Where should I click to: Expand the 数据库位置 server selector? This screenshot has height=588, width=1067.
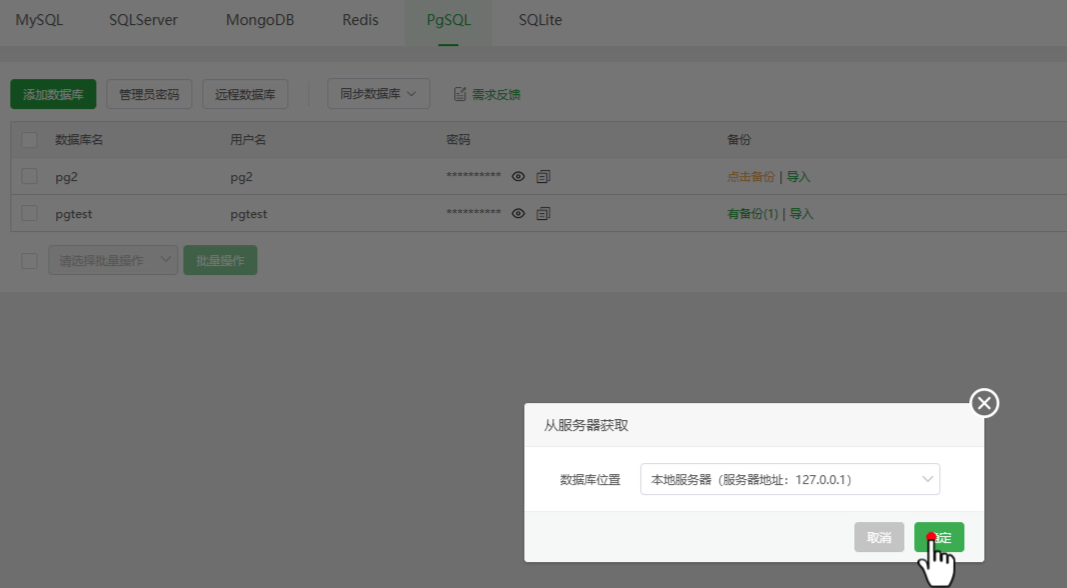point(790,479)
